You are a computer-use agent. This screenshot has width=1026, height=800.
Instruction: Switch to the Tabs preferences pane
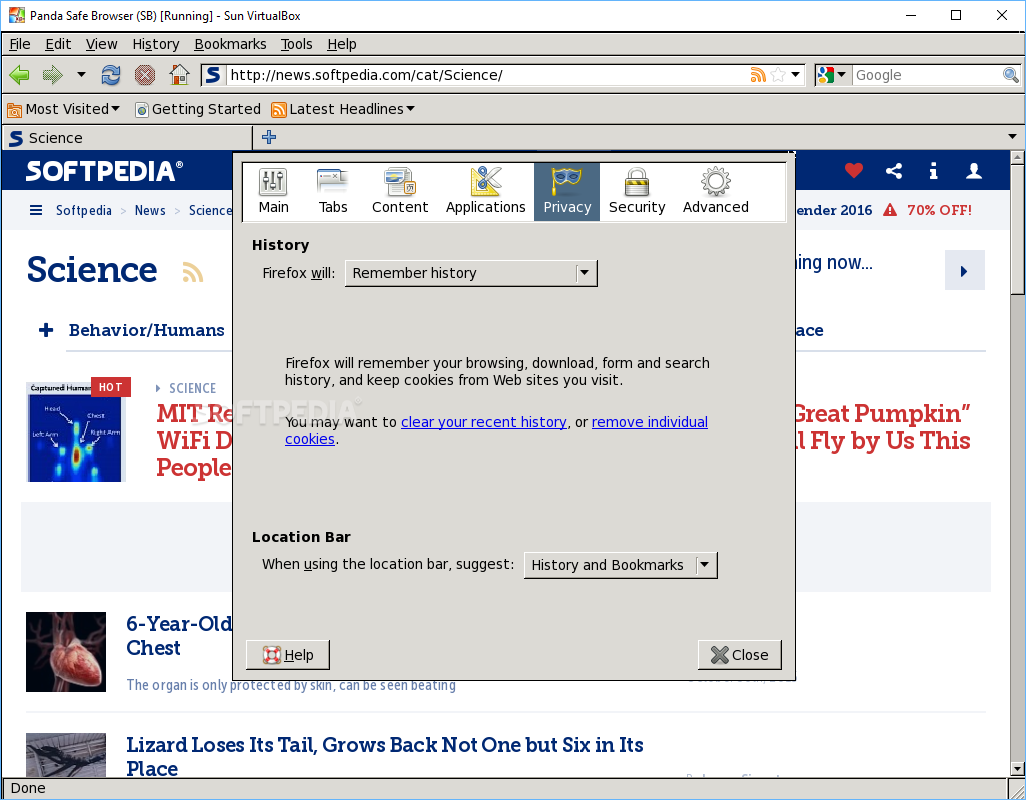tap(333, 191)
